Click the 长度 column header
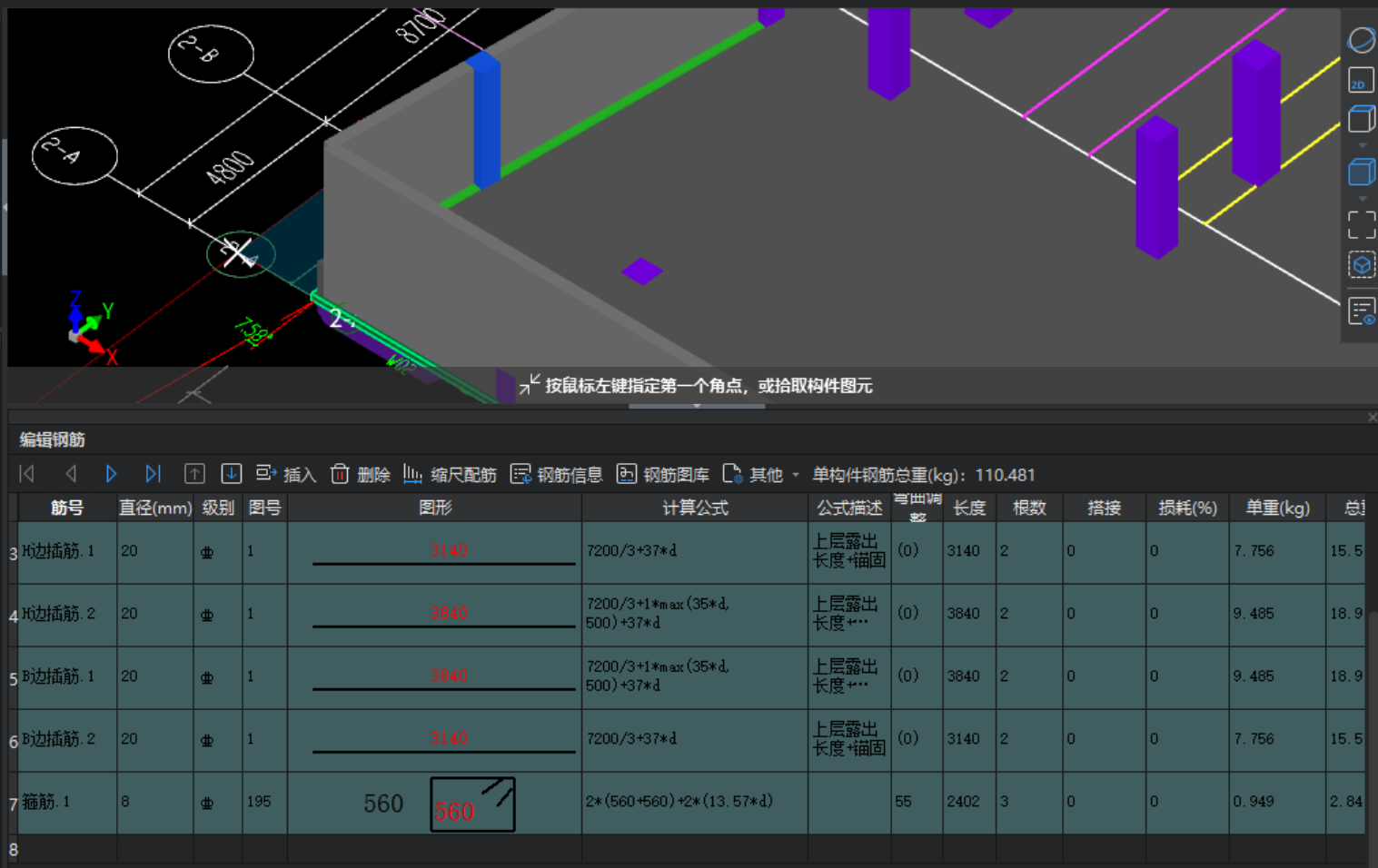 click(969, 508)
